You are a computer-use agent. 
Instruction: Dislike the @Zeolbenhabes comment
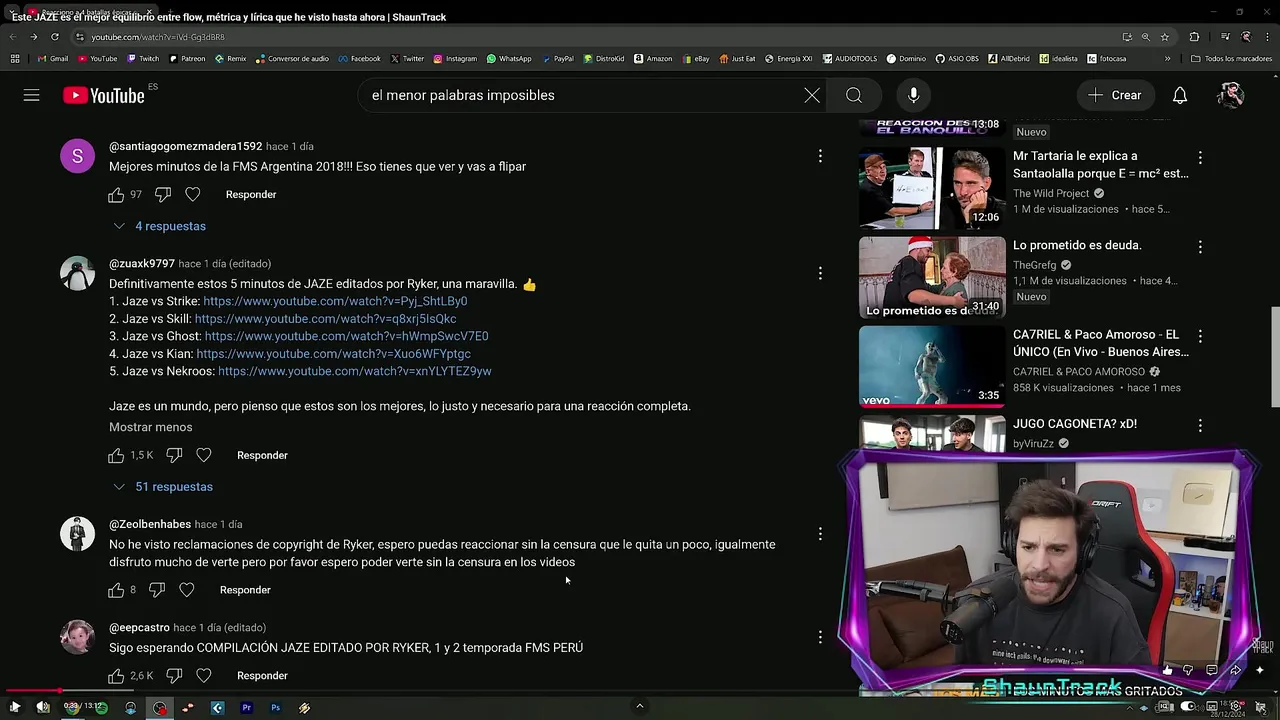pyautogui.click(x=156, y=590)
